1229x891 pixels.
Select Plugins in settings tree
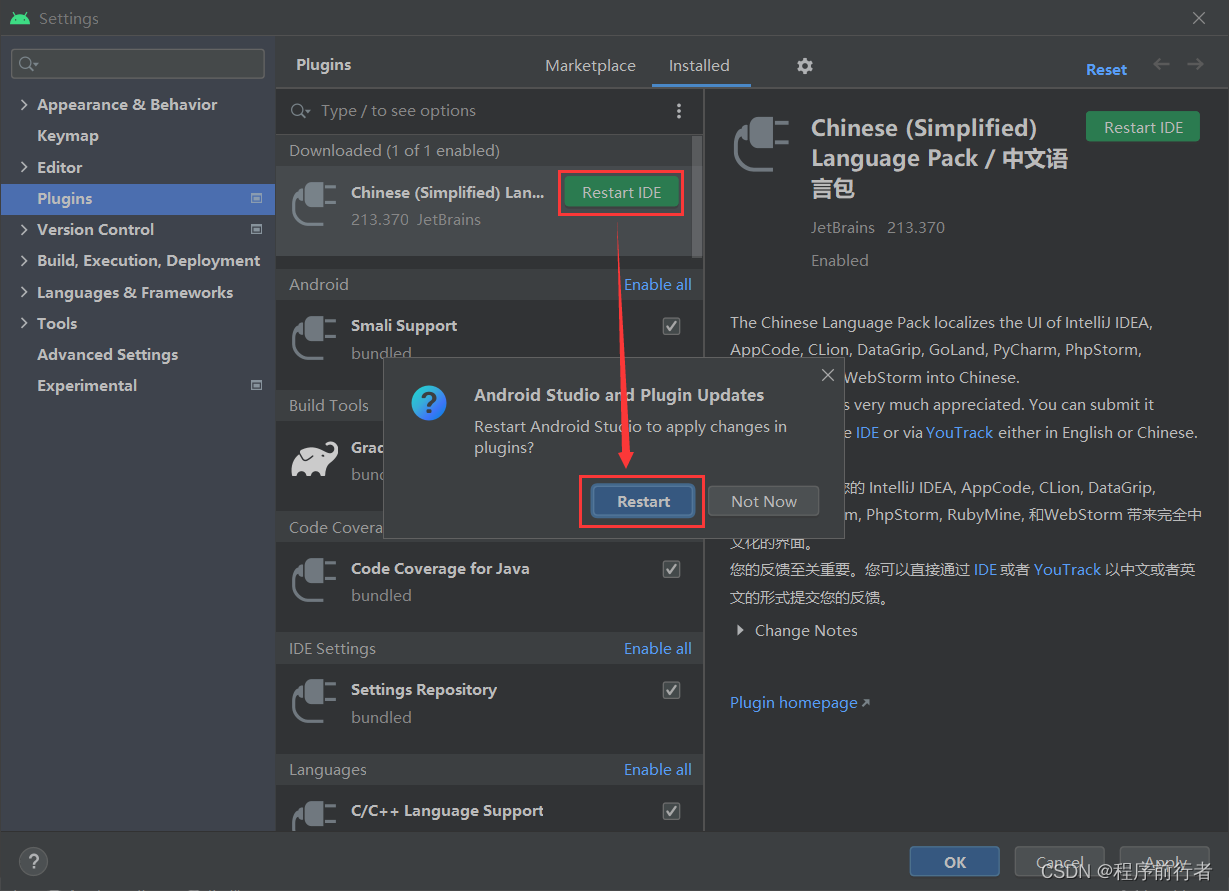click(137, 198)
